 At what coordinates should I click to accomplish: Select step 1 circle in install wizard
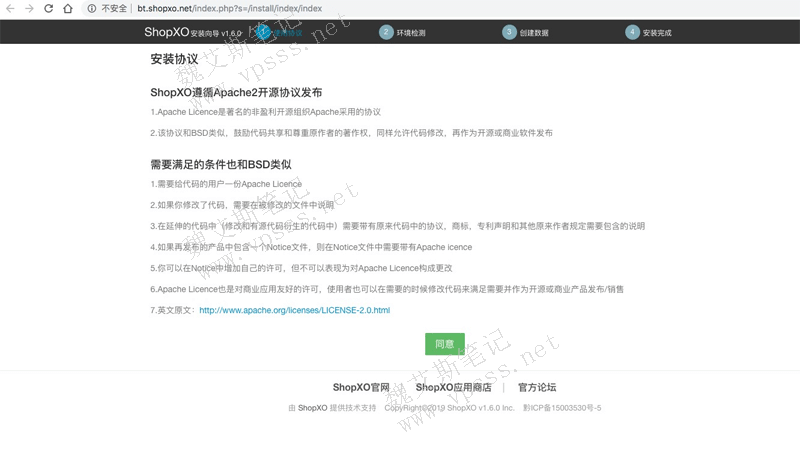264,32
